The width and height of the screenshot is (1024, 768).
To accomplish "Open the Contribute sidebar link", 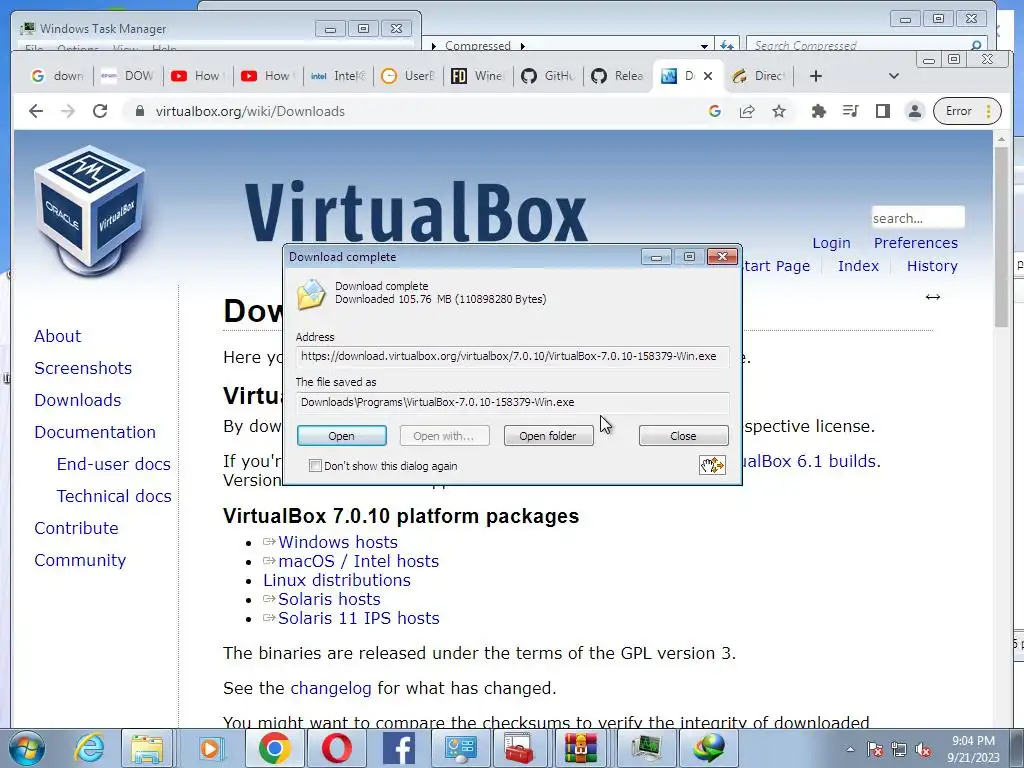I will 76,528.
